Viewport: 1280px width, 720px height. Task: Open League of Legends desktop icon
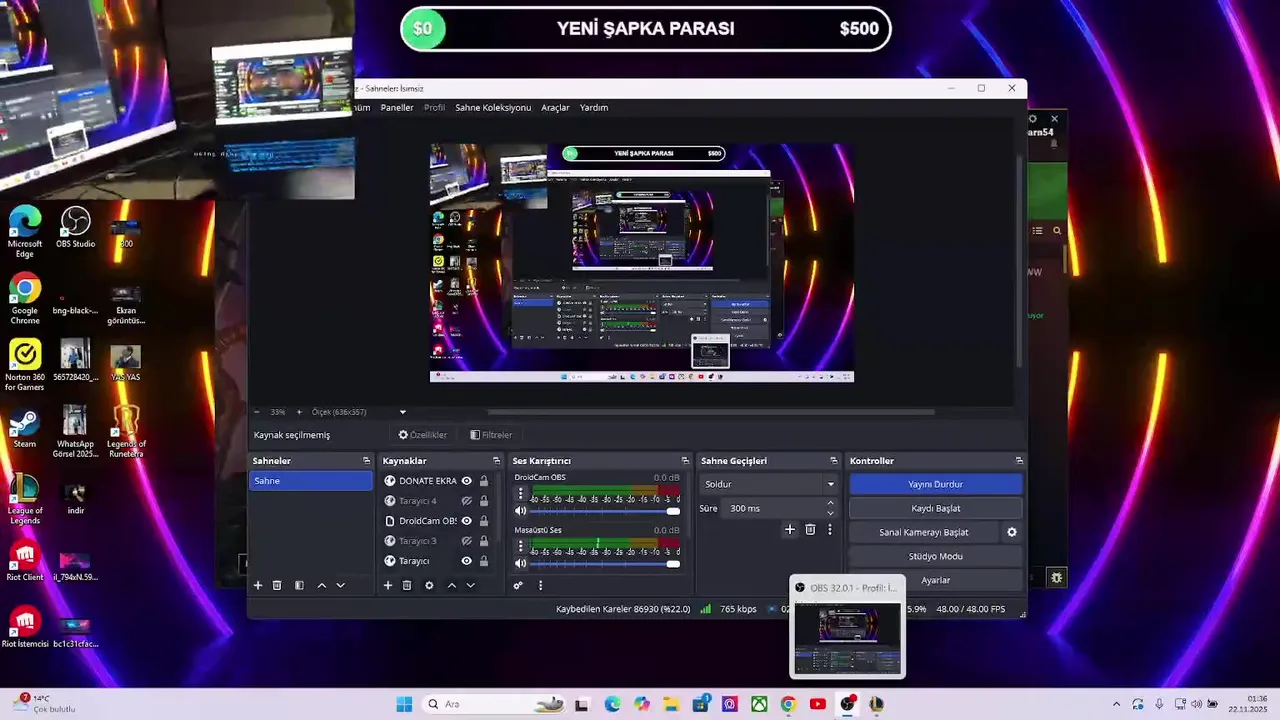[x=25, y=500]
